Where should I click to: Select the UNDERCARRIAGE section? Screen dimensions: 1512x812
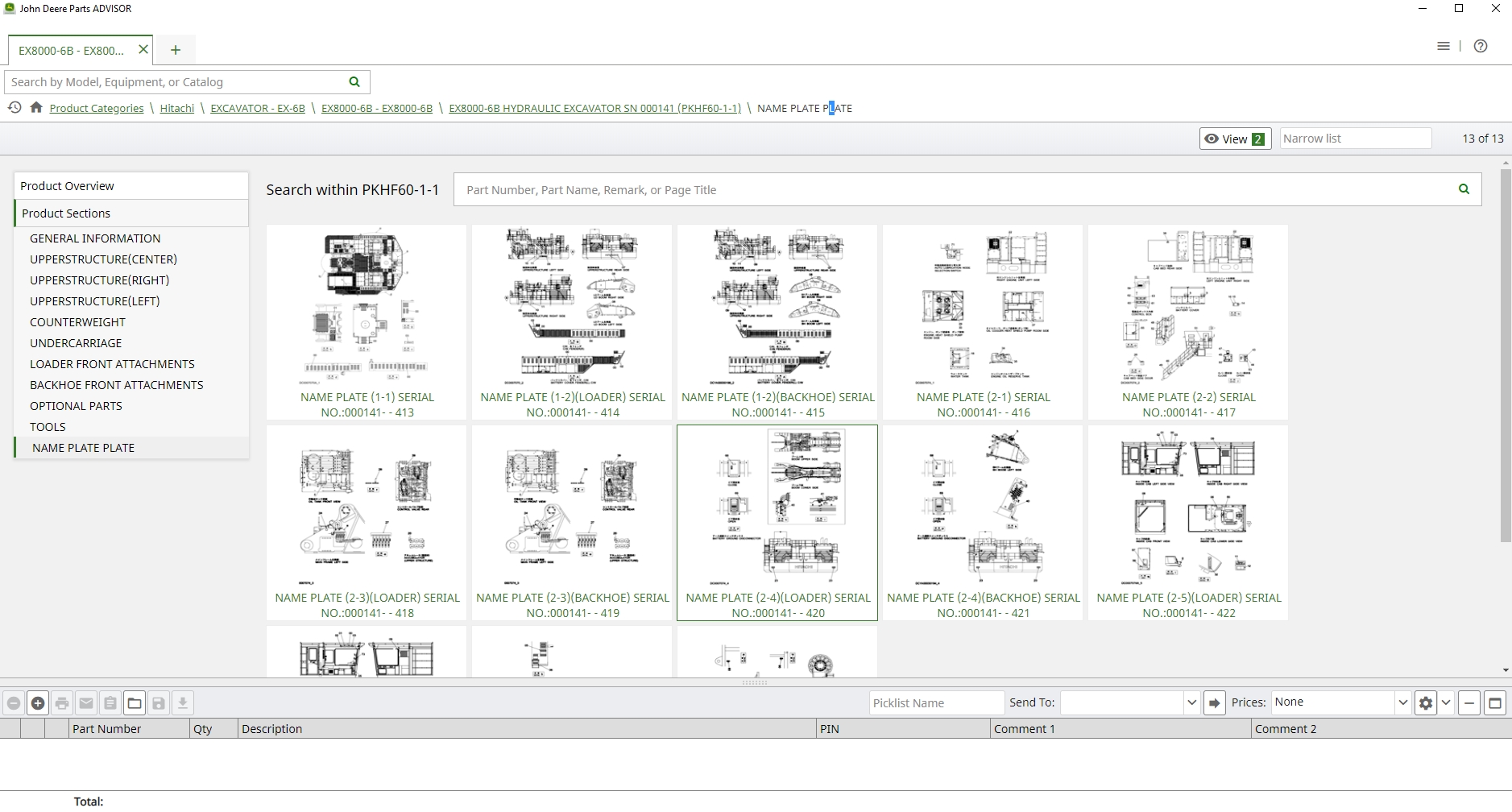point(76,343)
